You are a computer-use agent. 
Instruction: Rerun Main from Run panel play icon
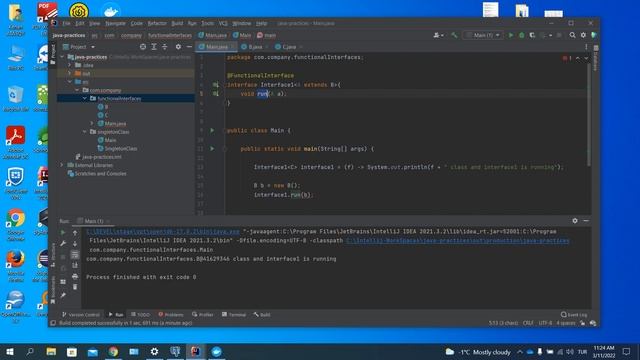pos(63,233)
